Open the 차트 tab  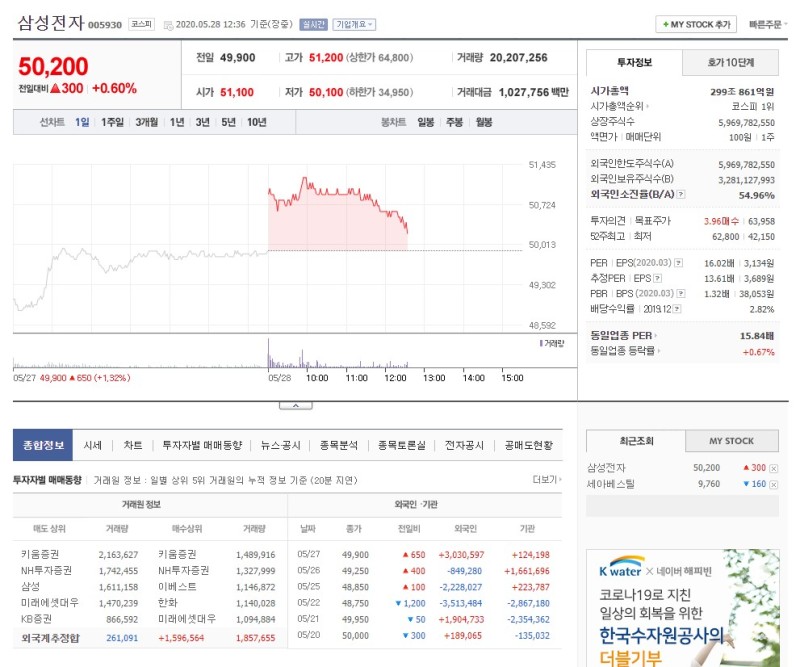coord(133,446)
